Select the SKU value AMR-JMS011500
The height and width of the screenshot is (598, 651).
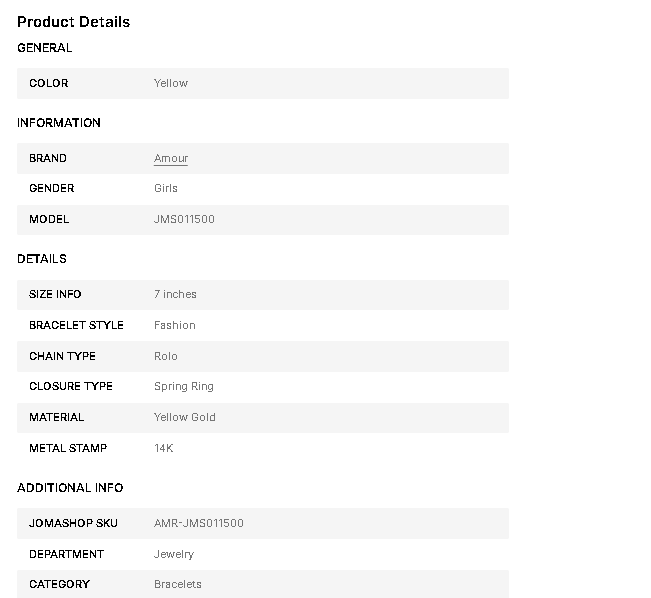pyautogui.click(x=199, y=523)
